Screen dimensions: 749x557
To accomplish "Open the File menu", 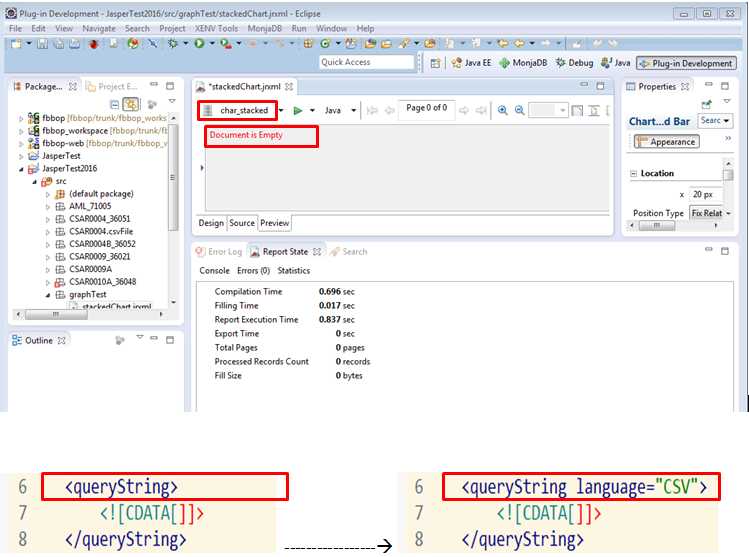I will pos(15,29).
